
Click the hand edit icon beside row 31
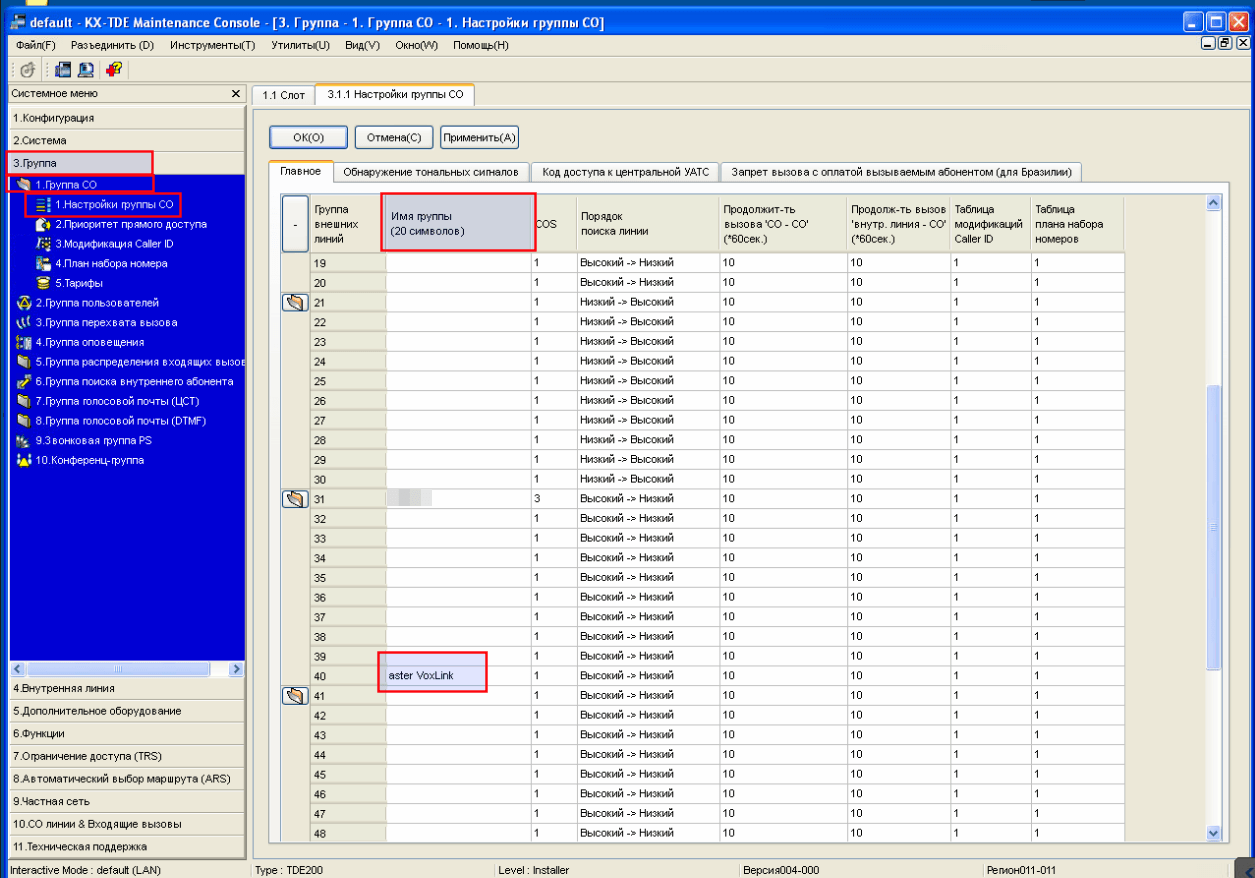(x=295, y=498)
